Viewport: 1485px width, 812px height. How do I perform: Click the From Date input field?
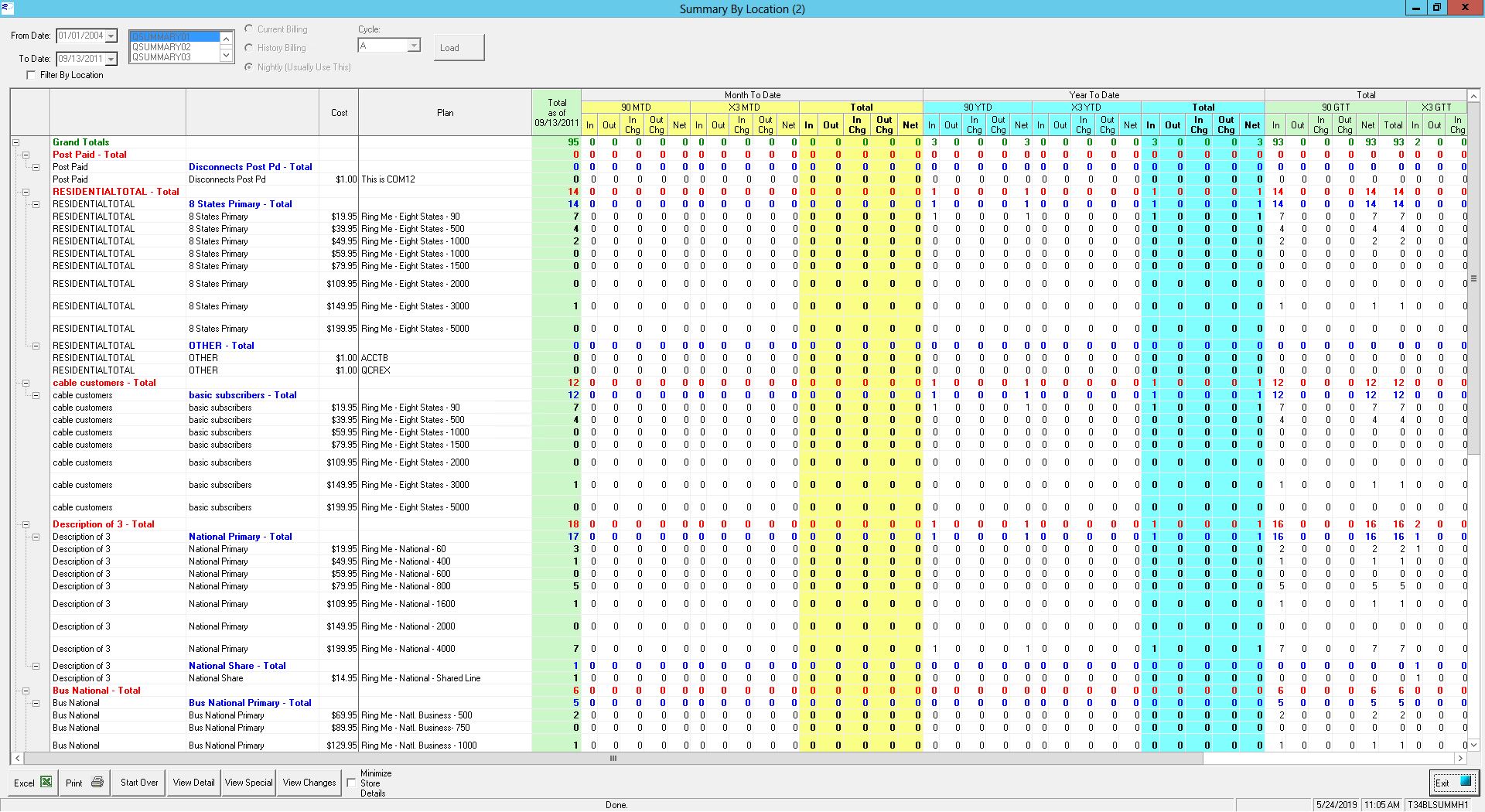coord(80,36)
